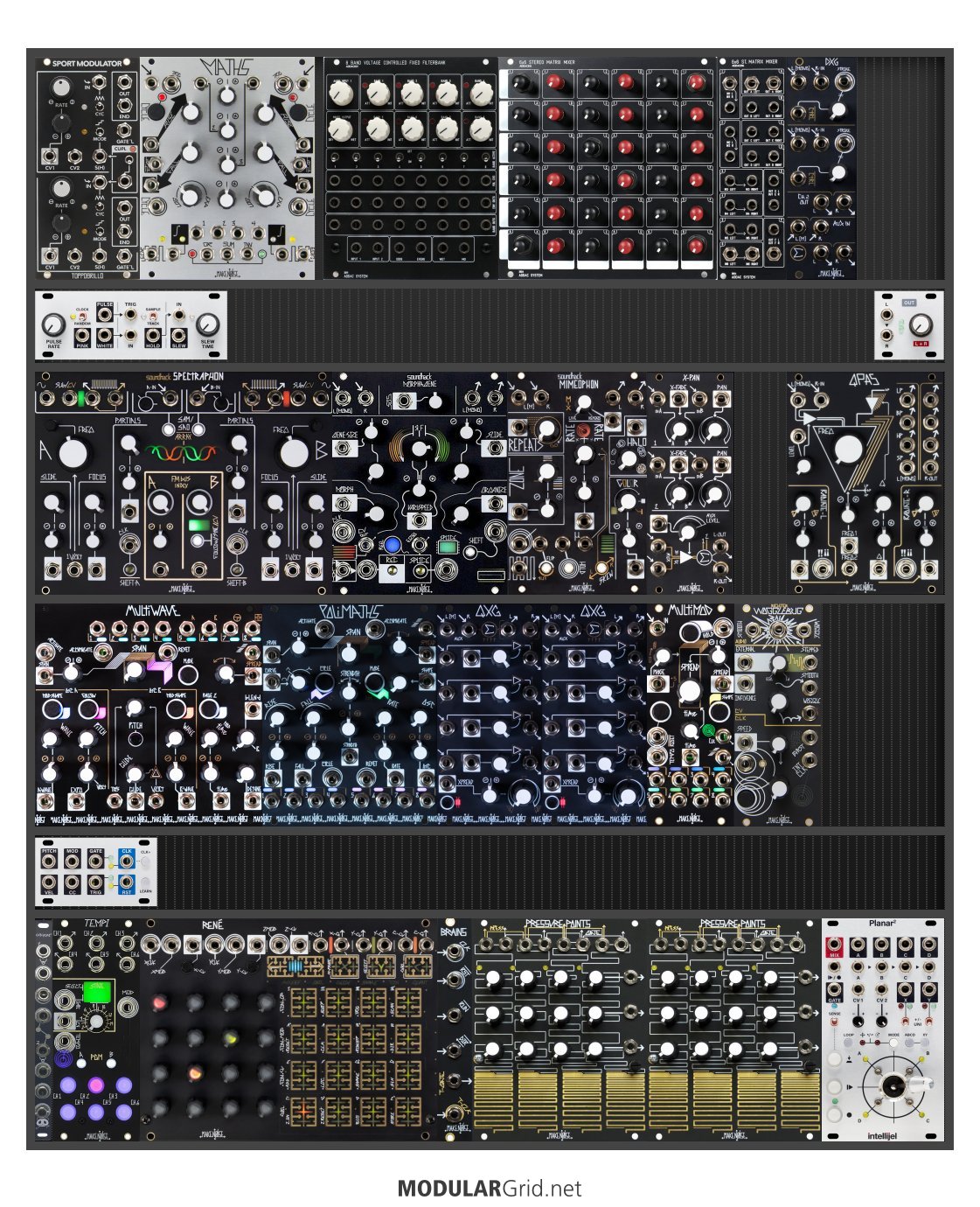Select the DXG module in the top row
Image resolution: width=980 pixels, height=1207 pixels.
click(822, 168)
